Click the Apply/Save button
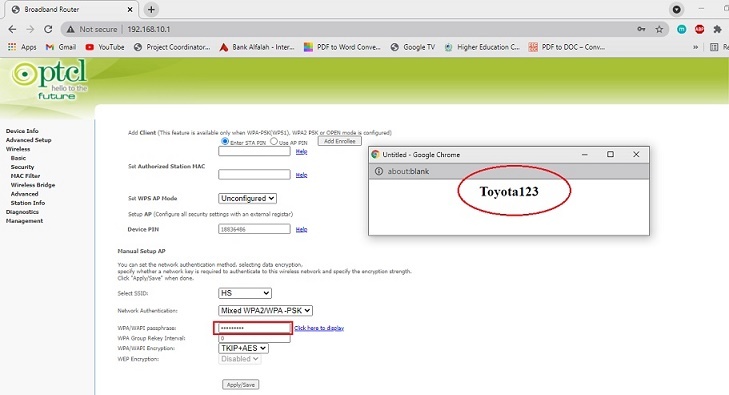The width and height of the screenshot is (729, 395). (241, 385)
